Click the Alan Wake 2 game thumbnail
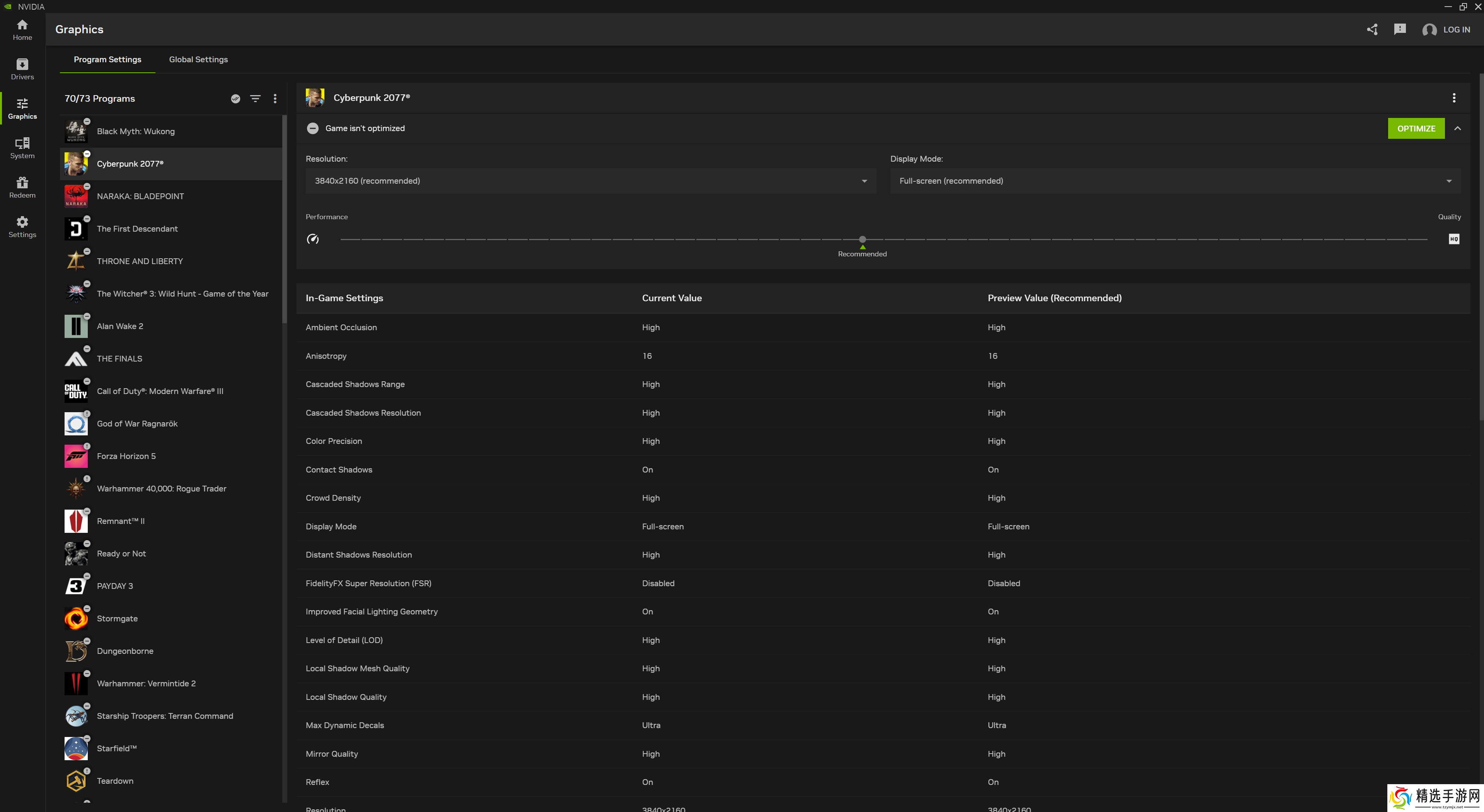The image size is (1484, 812). coord(77,326)
